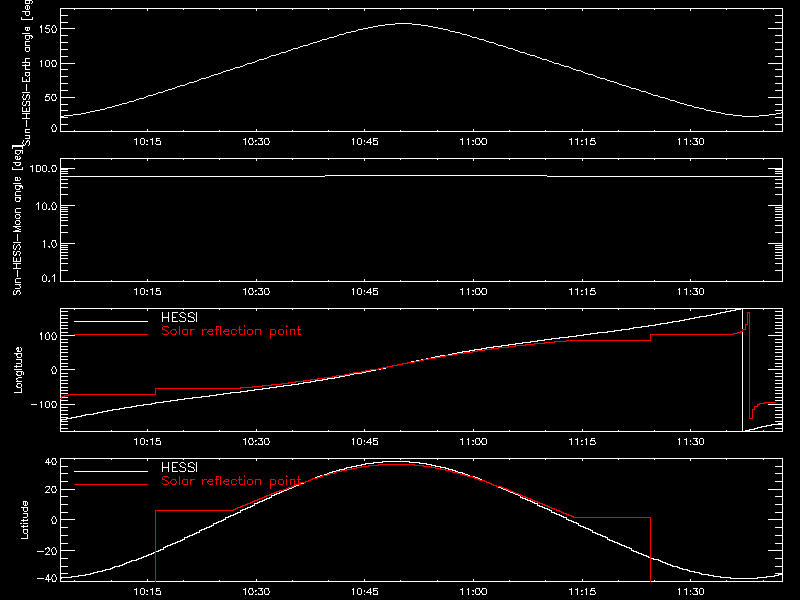
Task: Click the -20 tick label on Latitude plot
Action: (47, 551)
